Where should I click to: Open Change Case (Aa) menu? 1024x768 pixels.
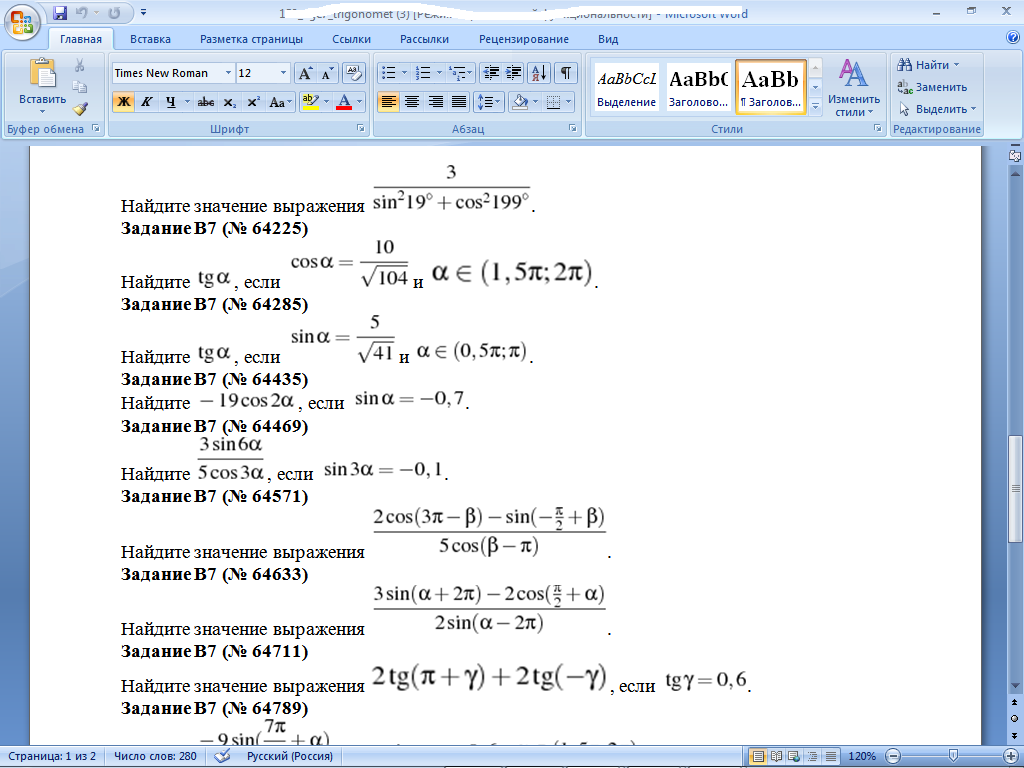point(280,102)
